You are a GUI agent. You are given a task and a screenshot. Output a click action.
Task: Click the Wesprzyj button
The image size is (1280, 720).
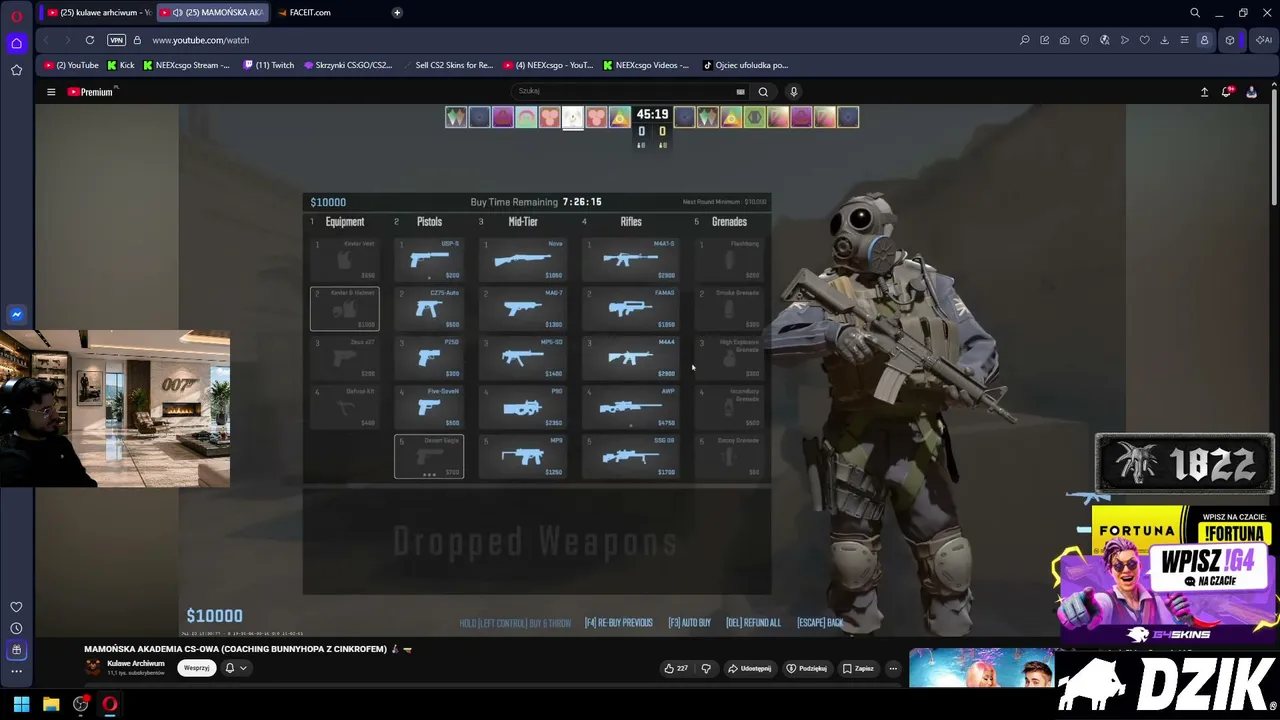197,668
